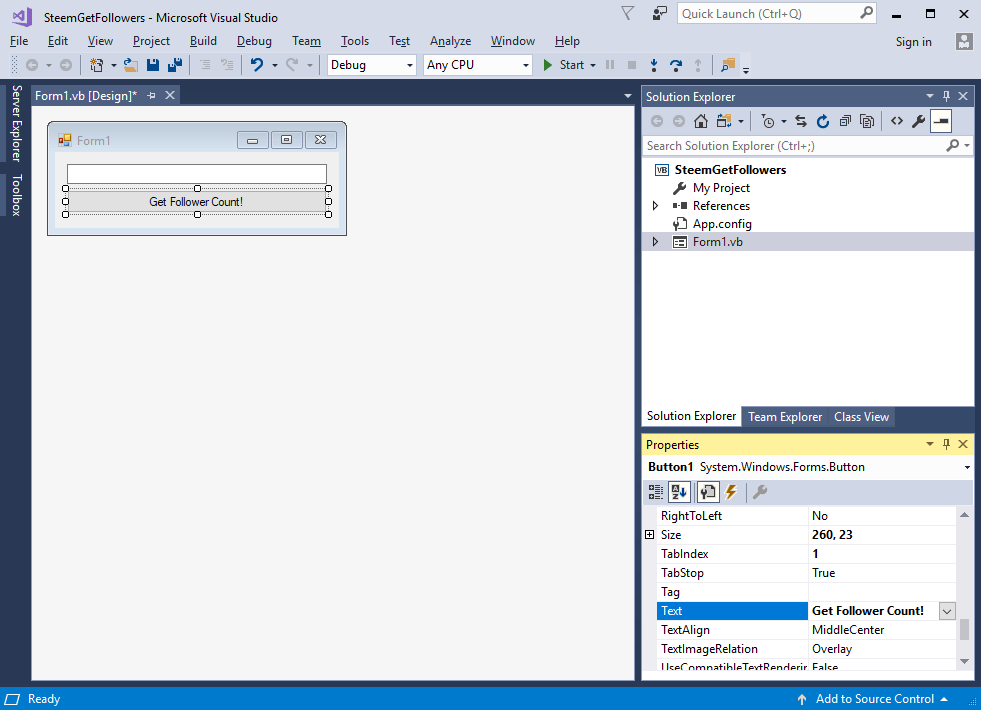Open the undo history dropdown arrow
This screenshot has width=981, height=710.
(274, 65)
